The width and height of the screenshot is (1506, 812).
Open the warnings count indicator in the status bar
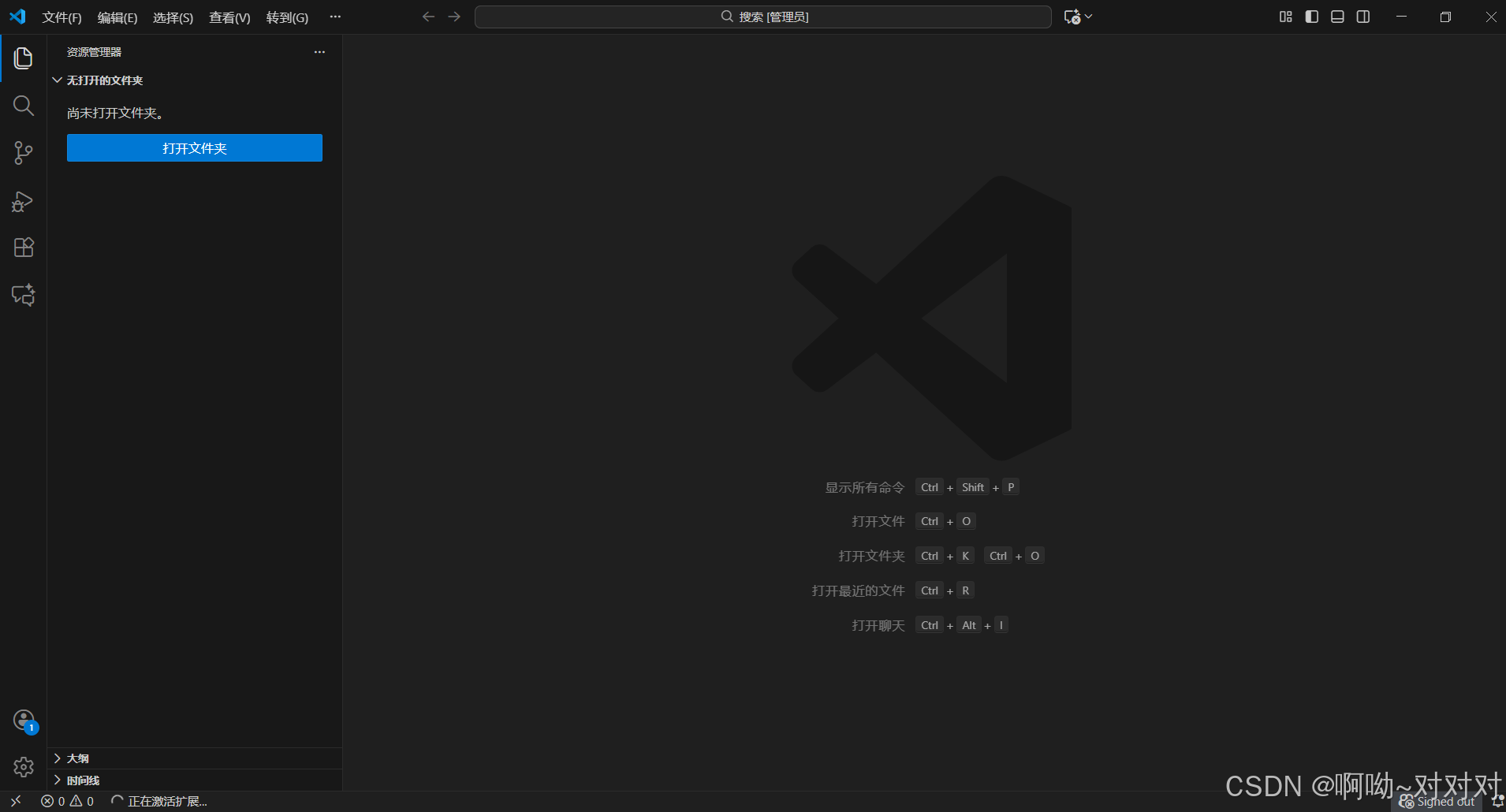pyautogui.click(x=82, y=802)
